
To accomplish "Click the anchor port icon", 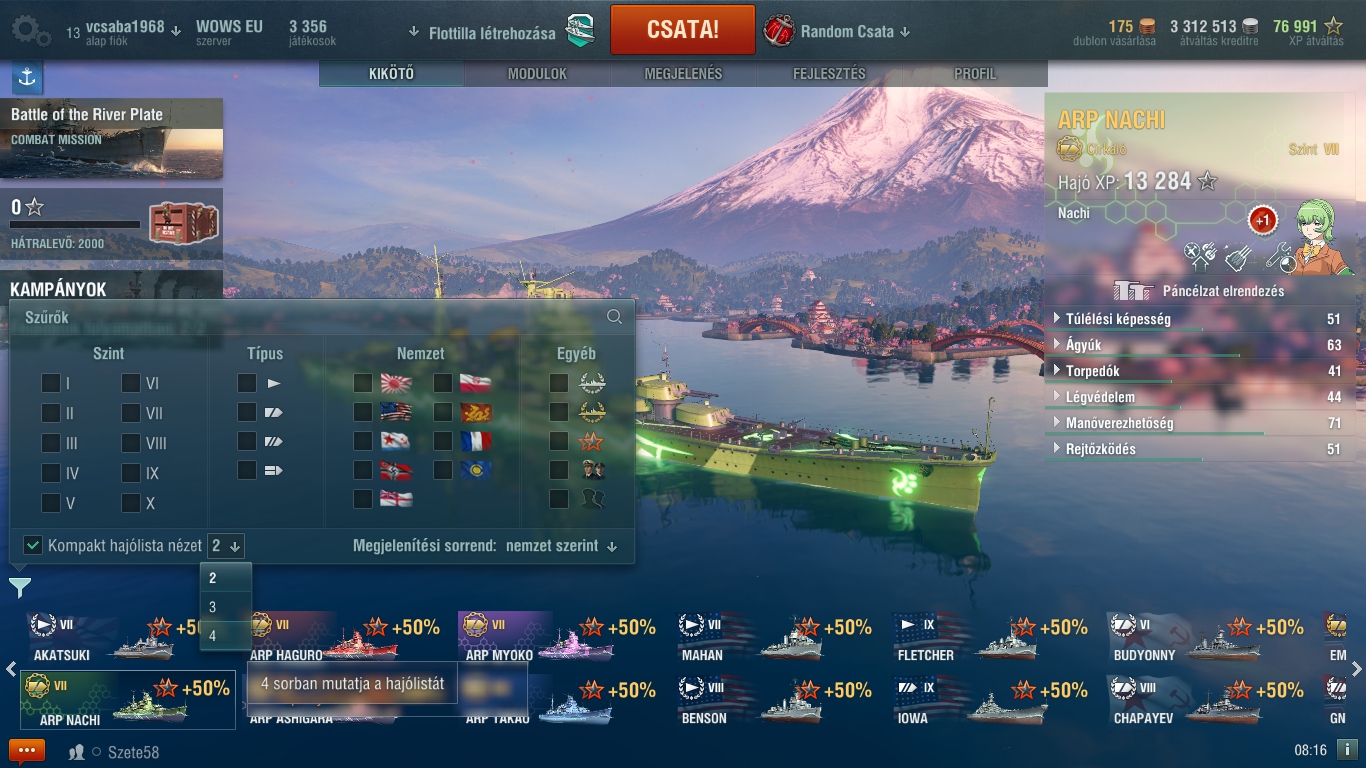I will [x=27, y=77].
